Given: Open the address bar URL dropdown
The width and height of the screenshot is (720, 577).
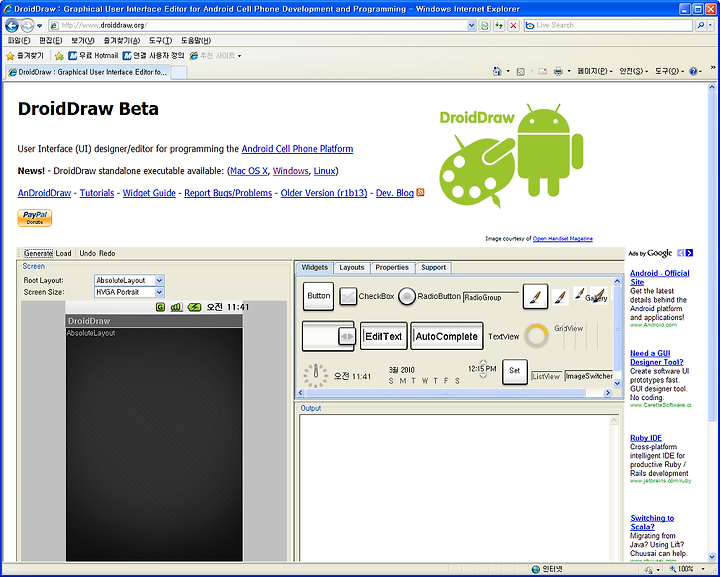Looking at the screenshot, I should (471, 26).
